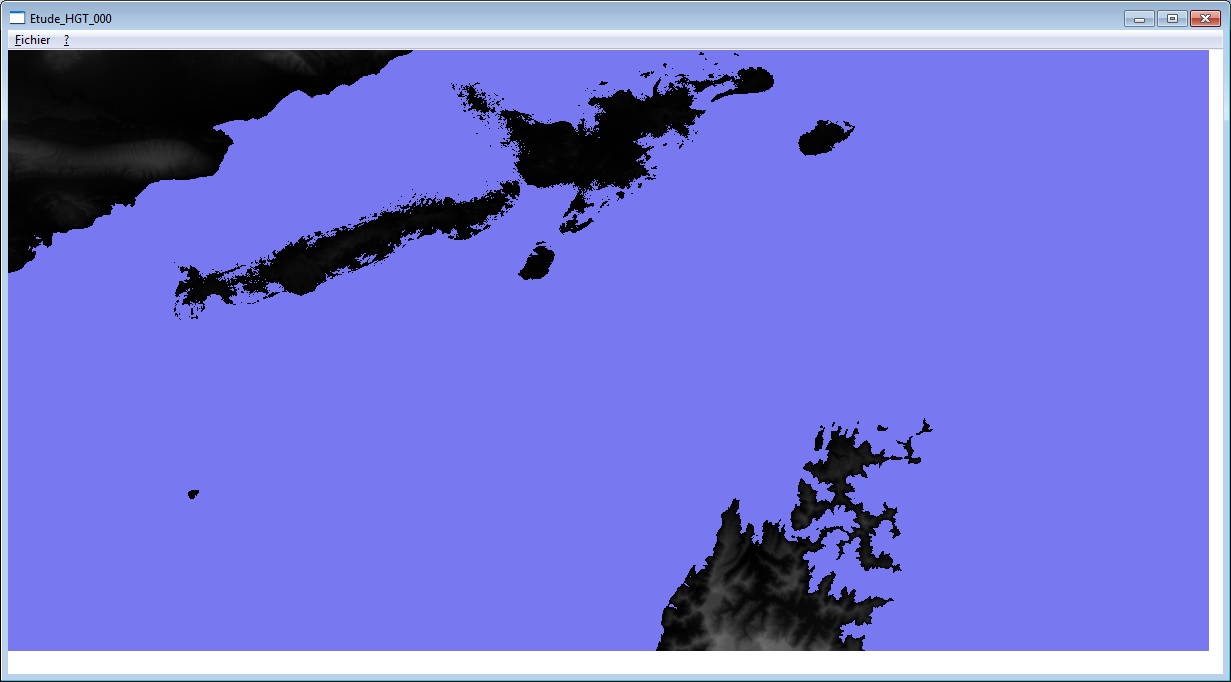
Task: Select the small oval island at upper right
Action: click(824, 138)
